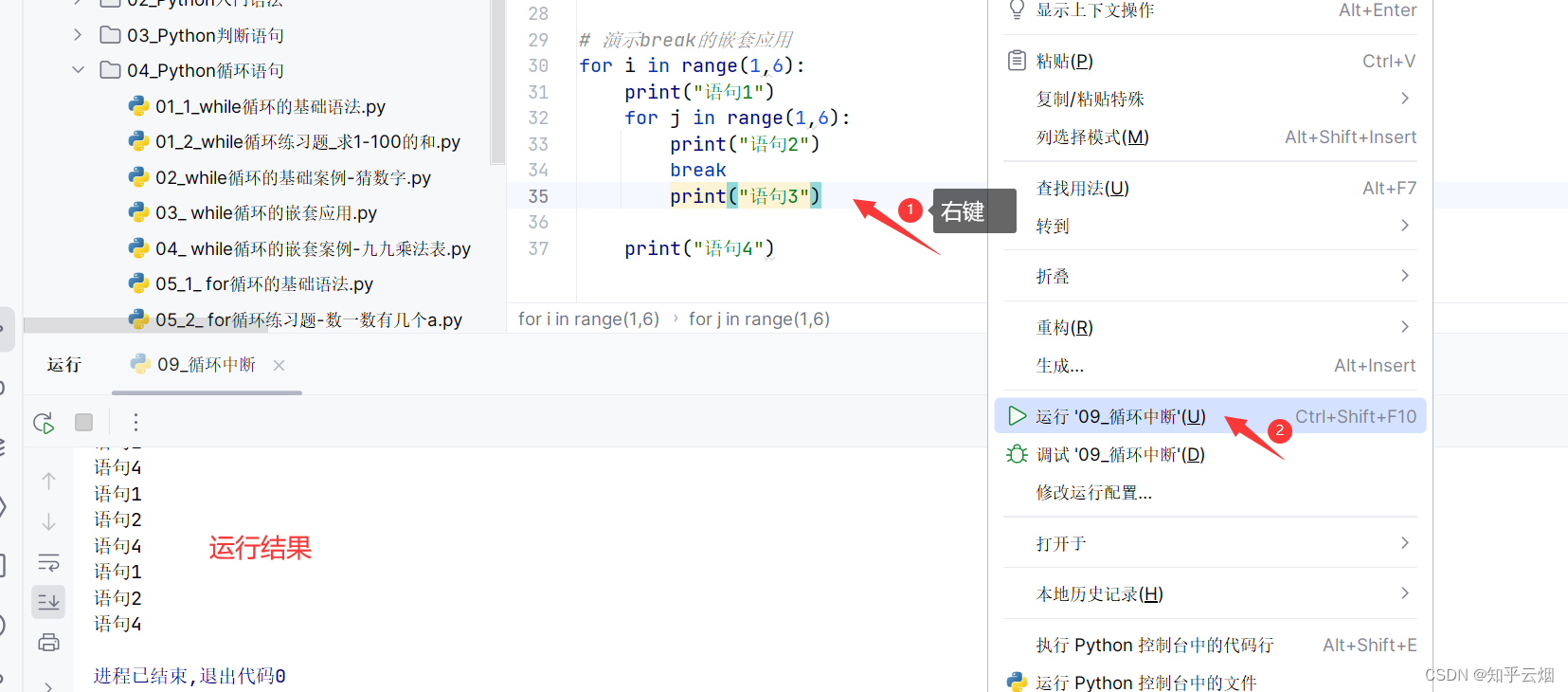The width and height of the screenshot is (1568, 692).
Task: Choose 运行 Python 控制台中的文件
Action: coord(1210,682)
